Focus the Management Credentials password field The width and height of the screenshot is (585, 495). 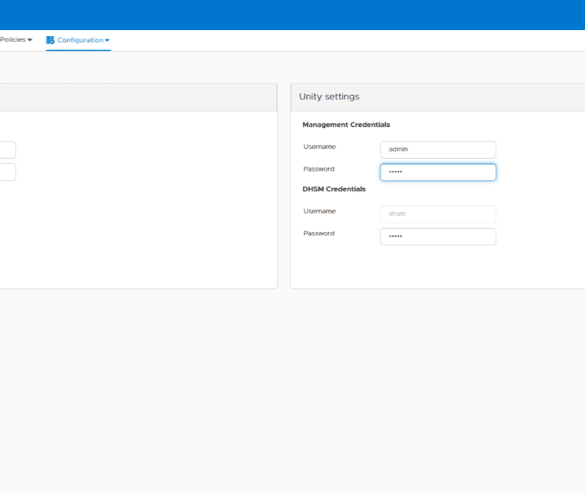click(438, 172)
